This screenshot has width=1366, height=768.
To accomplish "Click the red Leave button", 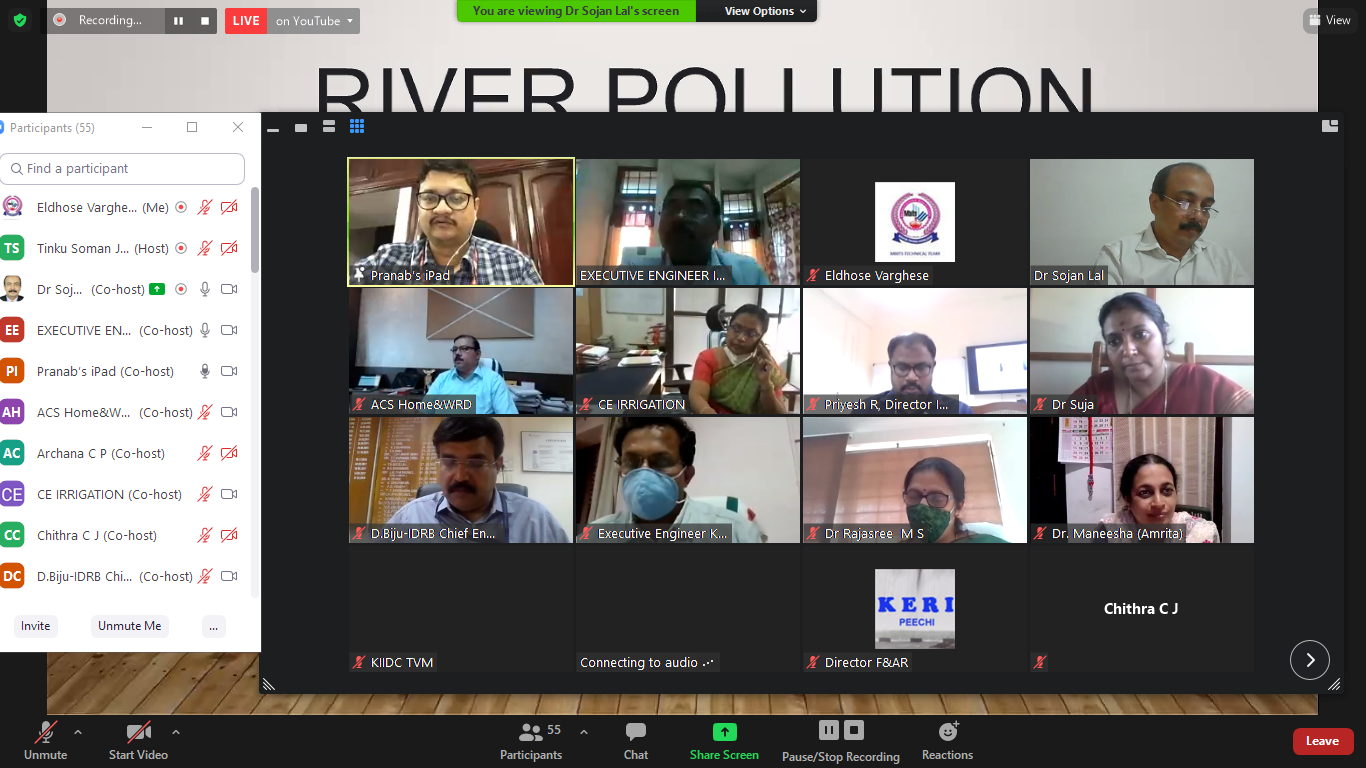I will [1322, 741].
